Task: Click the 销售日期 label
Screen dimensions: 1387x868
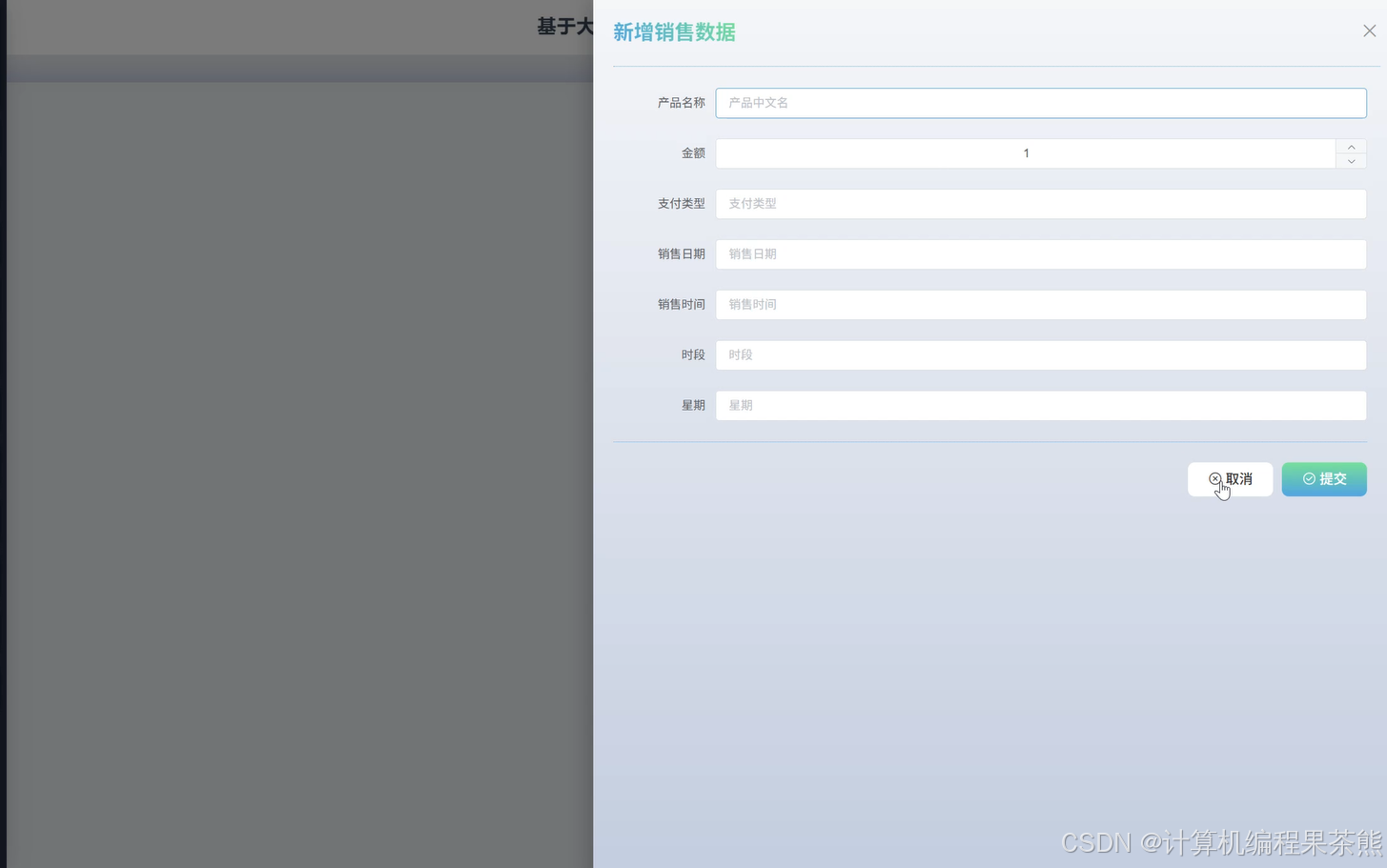Action: (681, 254)
